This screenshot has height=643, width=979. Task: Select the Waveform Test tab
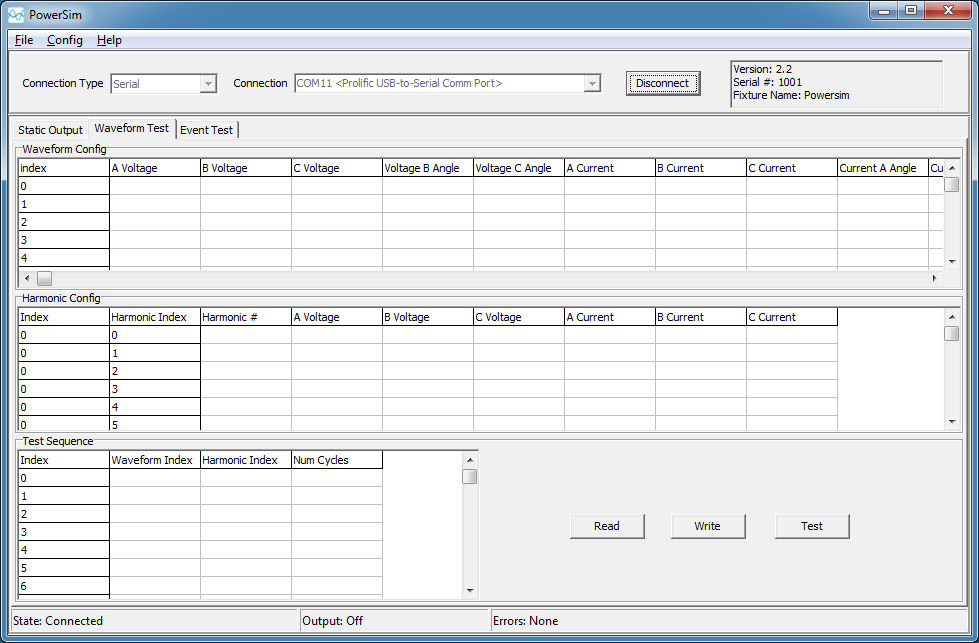132,128
